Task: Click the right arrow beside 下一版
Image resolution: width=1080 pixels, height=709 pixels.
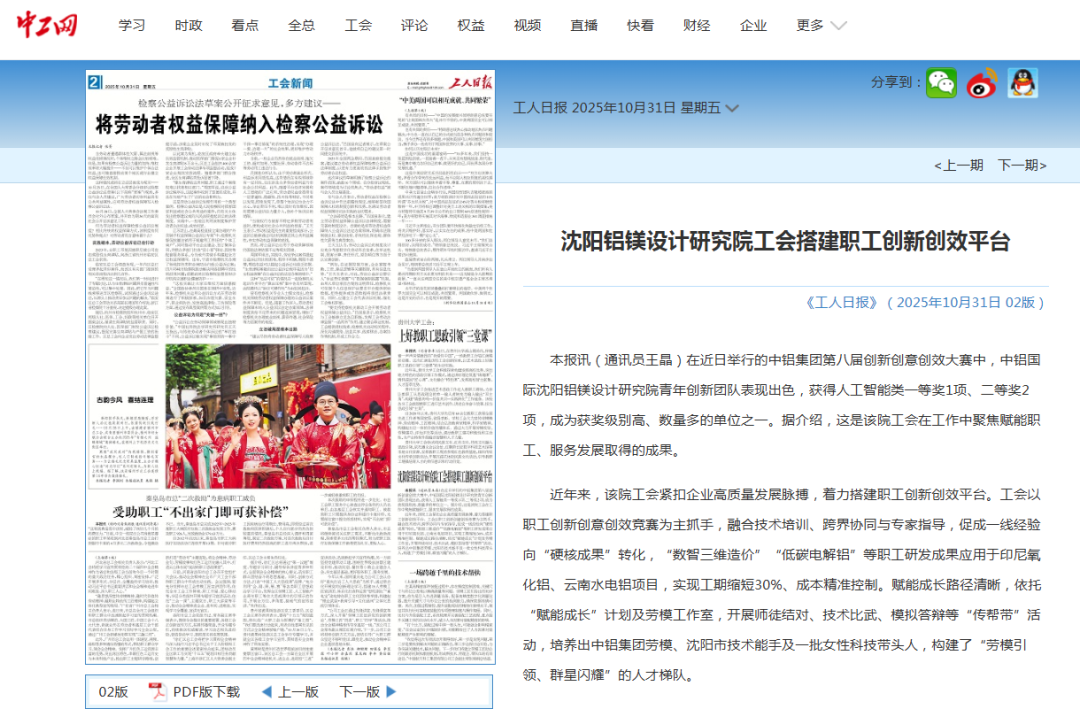Action: (392, 692)
